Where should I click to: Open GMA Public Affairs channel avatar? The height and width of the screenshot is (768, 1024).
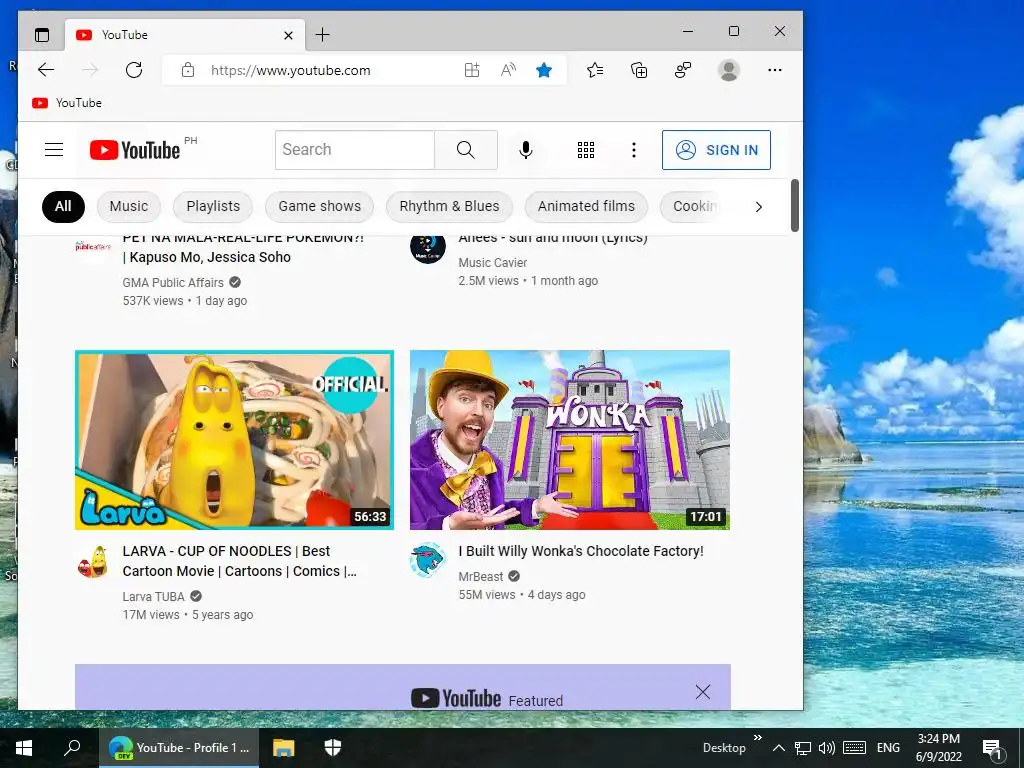click(93, 247)
